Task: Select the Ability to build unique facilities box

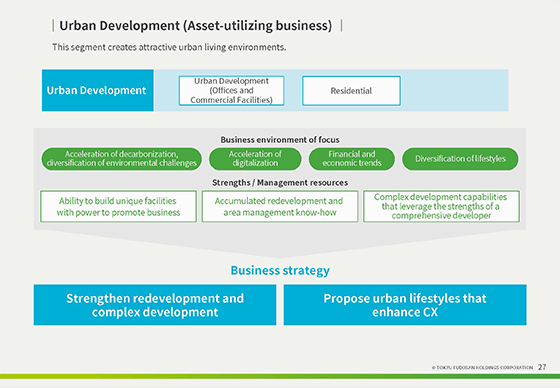Action: coord(118,207)
